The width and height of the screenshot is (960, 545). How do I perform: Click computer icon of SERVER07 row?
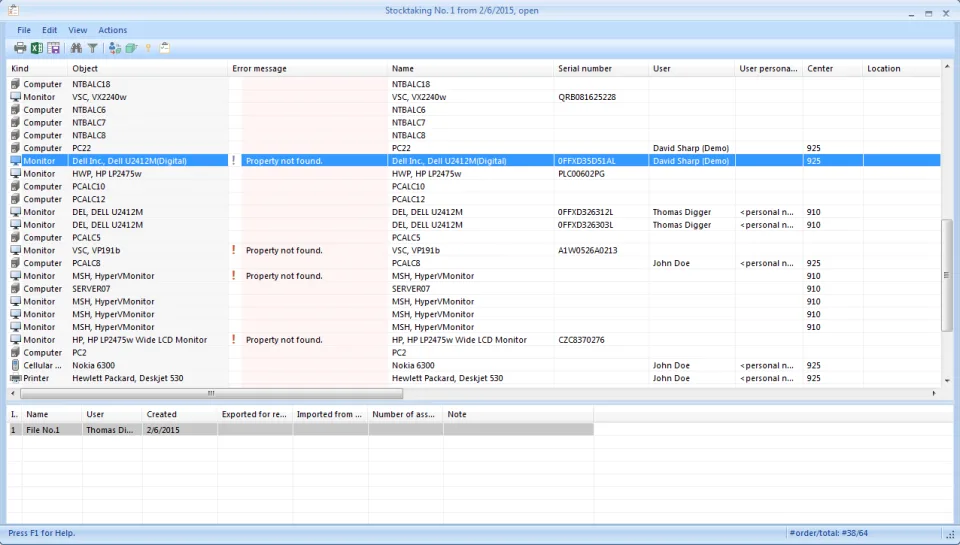point(15,288)
